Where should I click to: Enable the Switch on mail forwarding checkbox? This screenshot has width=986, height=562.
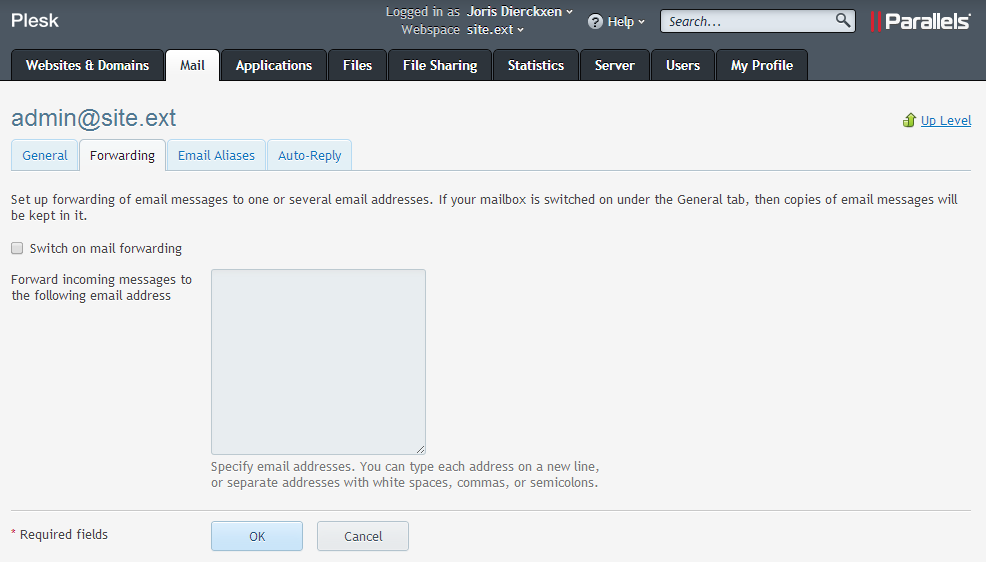[x=17, y=248]
